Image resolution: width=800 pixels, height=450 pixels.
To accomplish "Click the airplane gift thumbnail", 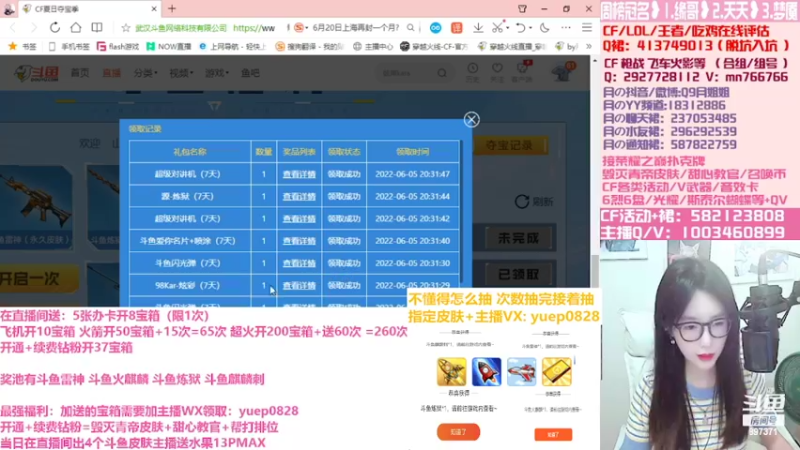I will click(x=521, y=371).
